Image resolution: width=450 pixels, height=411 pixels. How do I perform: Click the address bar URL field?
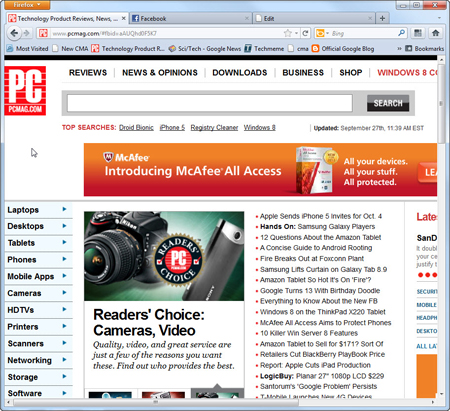tap(167, 33)
